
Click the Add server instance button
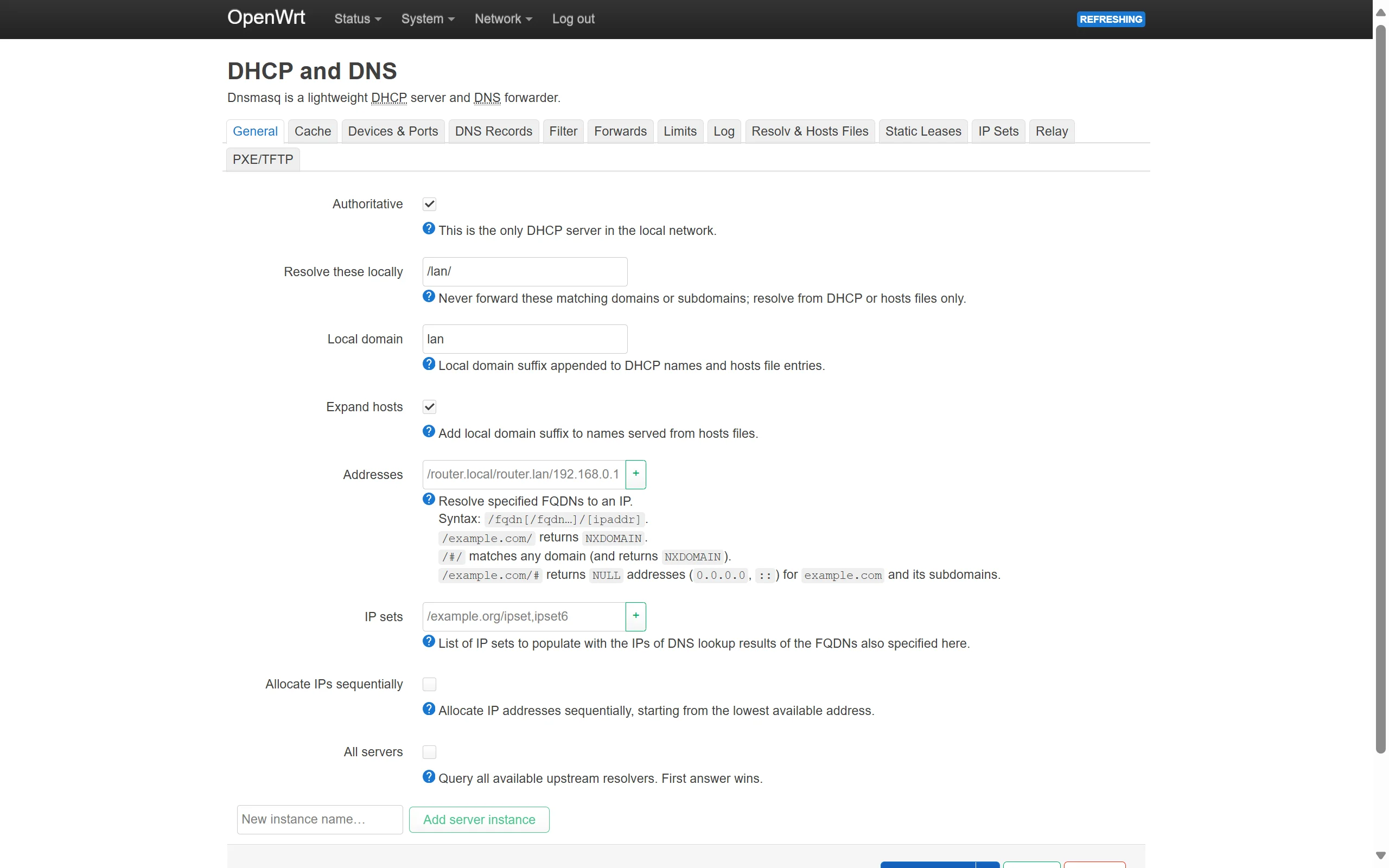coord(479,819)
